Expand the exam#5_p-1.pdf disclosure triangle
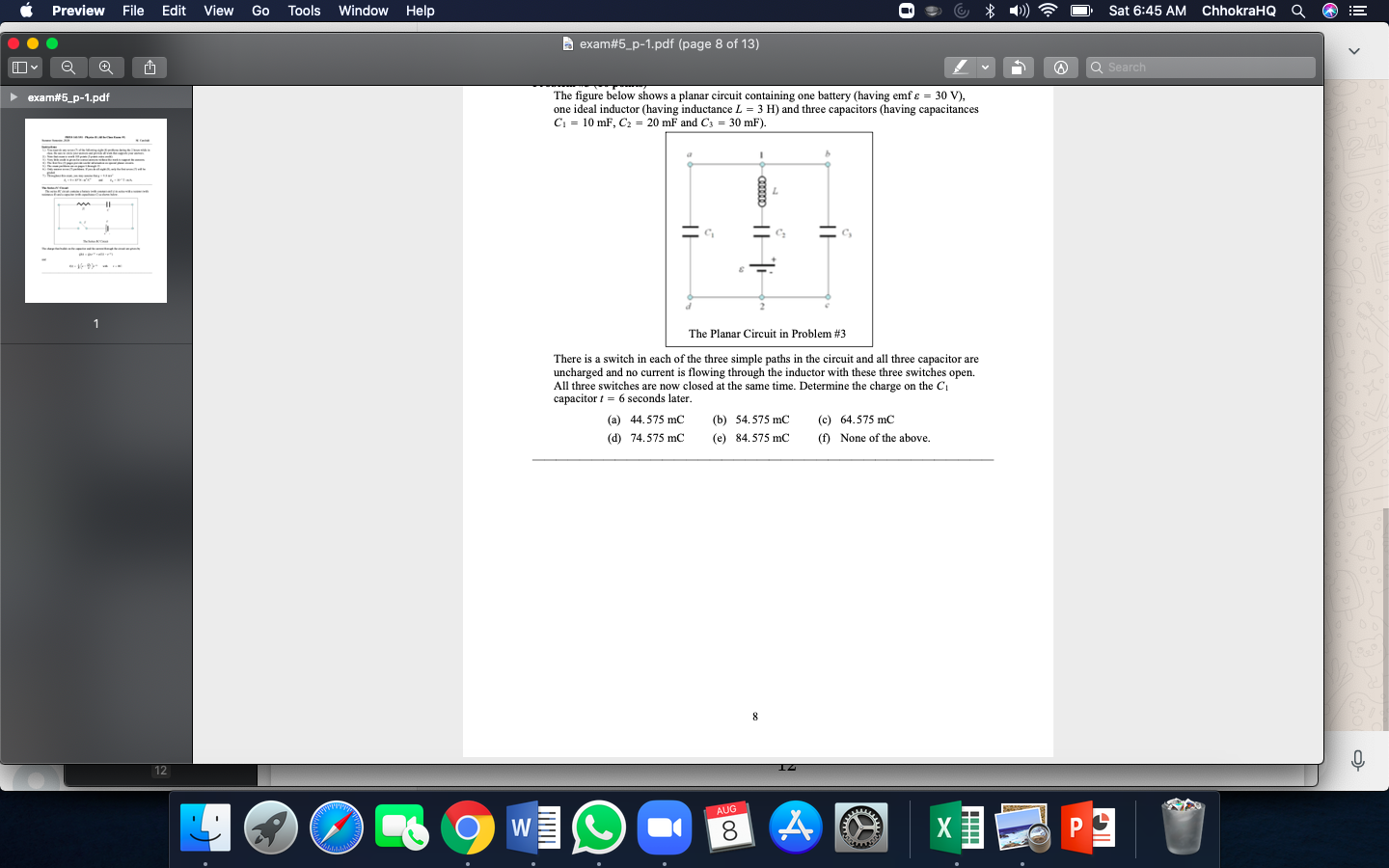Viewport: 1389px width, 868px height. pyautogui.click(x=14, y=96)
